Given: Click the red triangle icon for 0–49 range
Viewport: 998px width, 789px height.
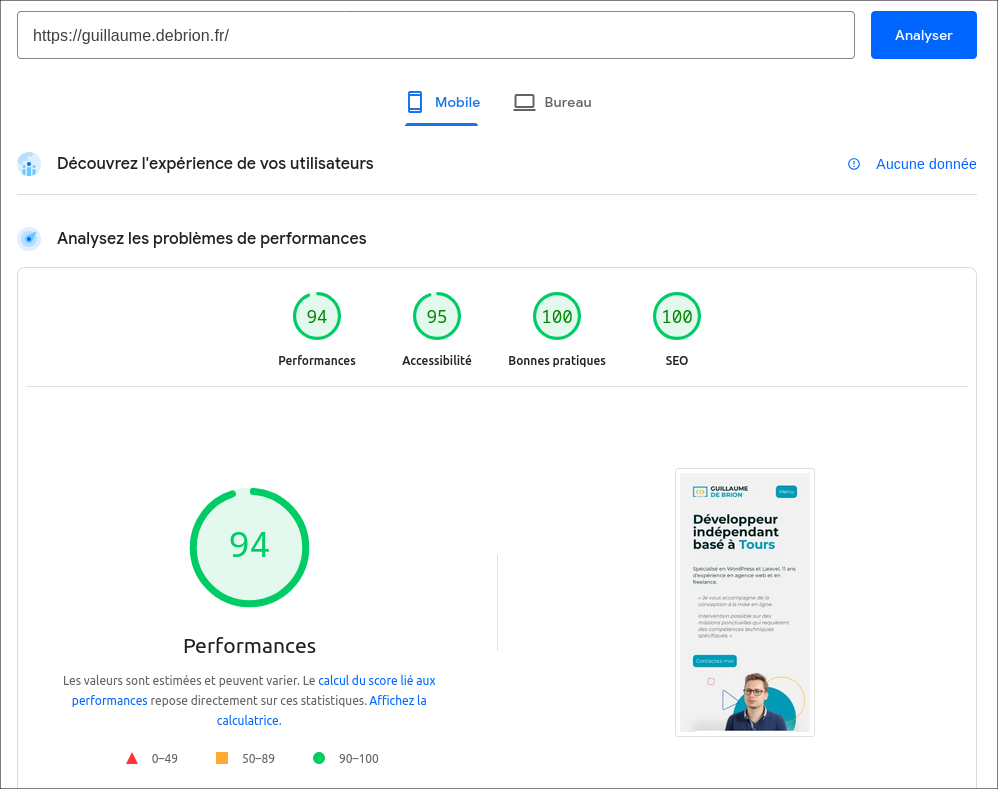Looking at the screenshot, I should 132,758.
